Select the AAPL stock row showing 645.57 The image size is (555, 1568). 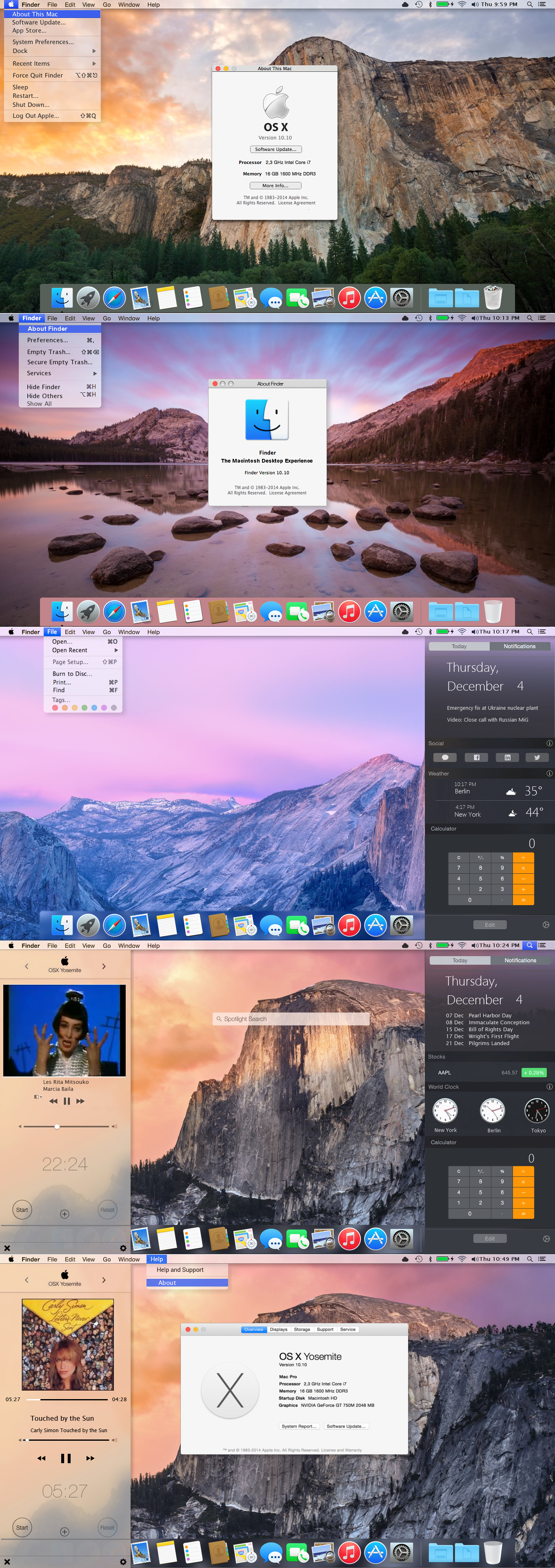490,1072
